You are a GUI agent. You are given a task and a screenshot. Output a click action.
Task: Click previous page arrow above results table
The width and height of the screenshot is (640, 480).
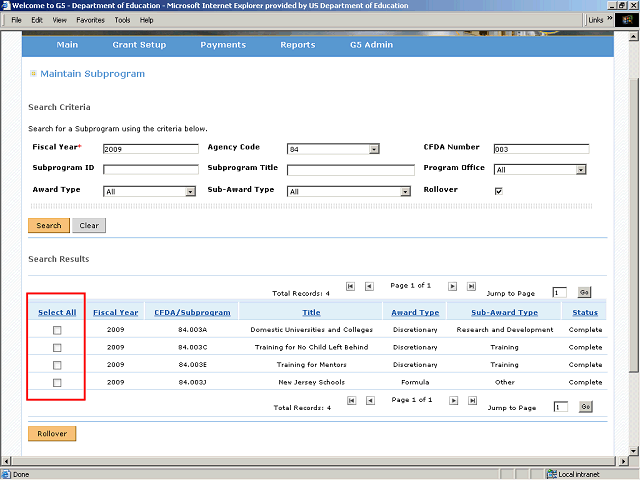(369, 286)
